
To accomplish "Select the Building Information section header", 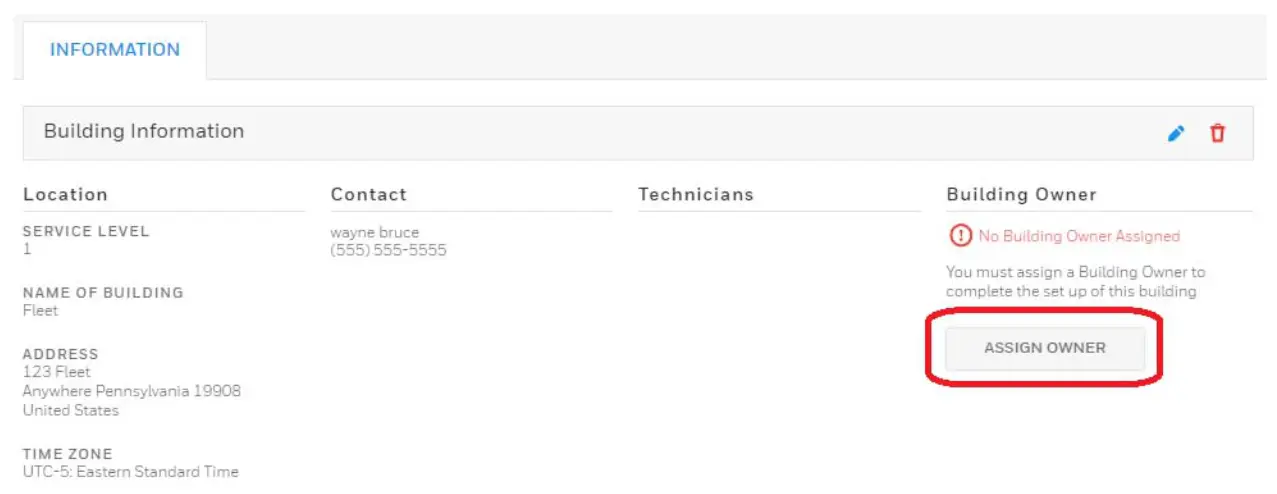I will [x=144, y=131].
